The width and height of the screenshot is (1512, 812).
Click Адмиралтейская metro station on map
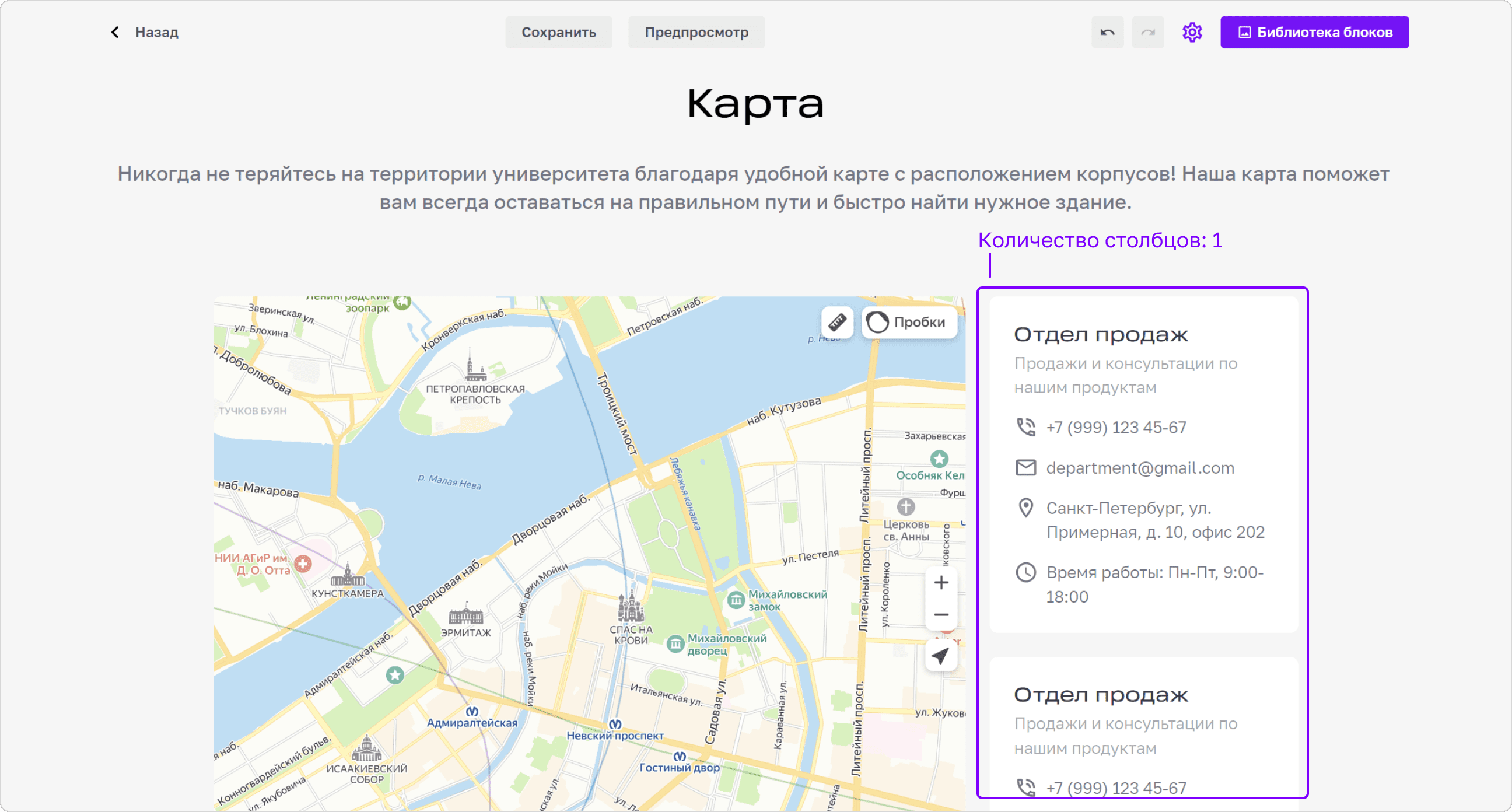(472, 717)
